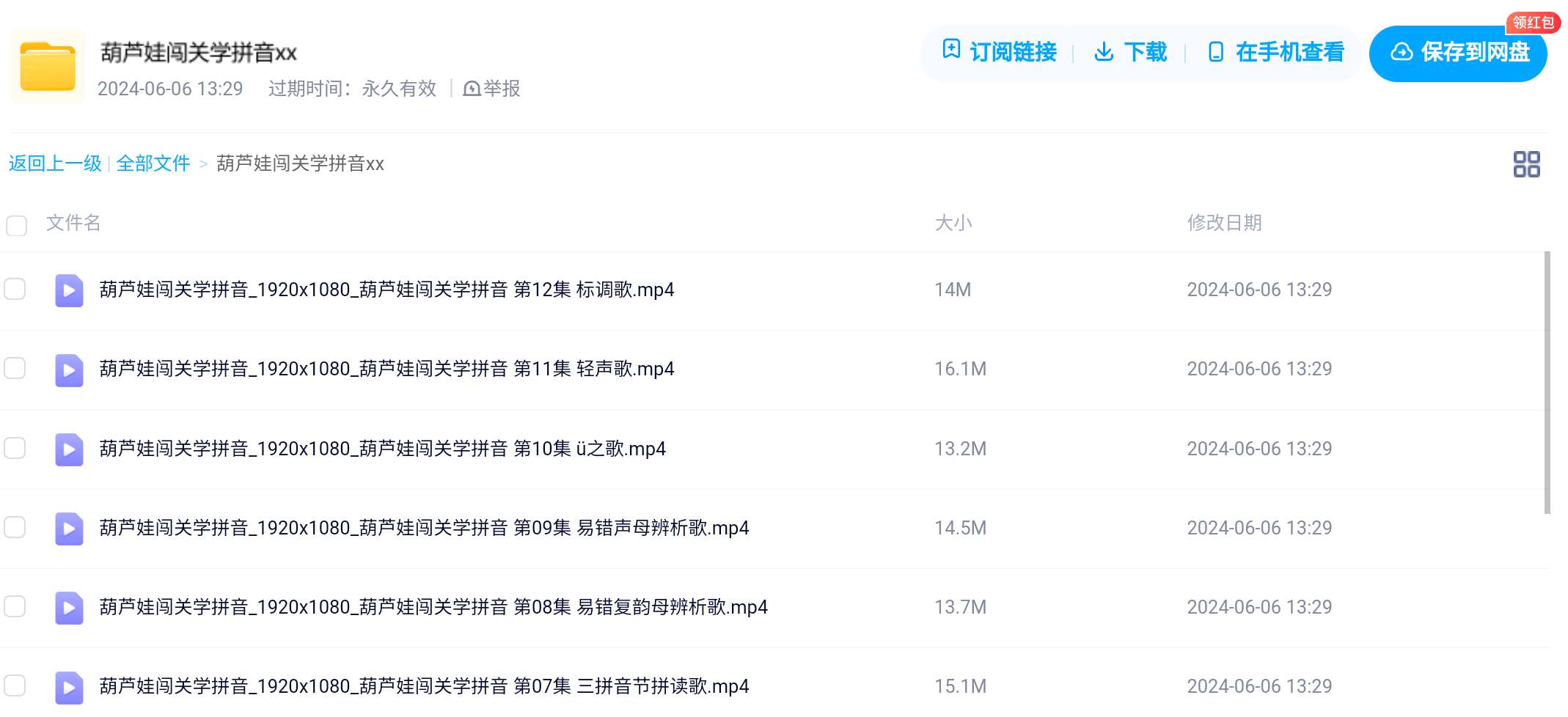Click the 领红包 red badge

pyautogui.click(x=1533, y=22)
